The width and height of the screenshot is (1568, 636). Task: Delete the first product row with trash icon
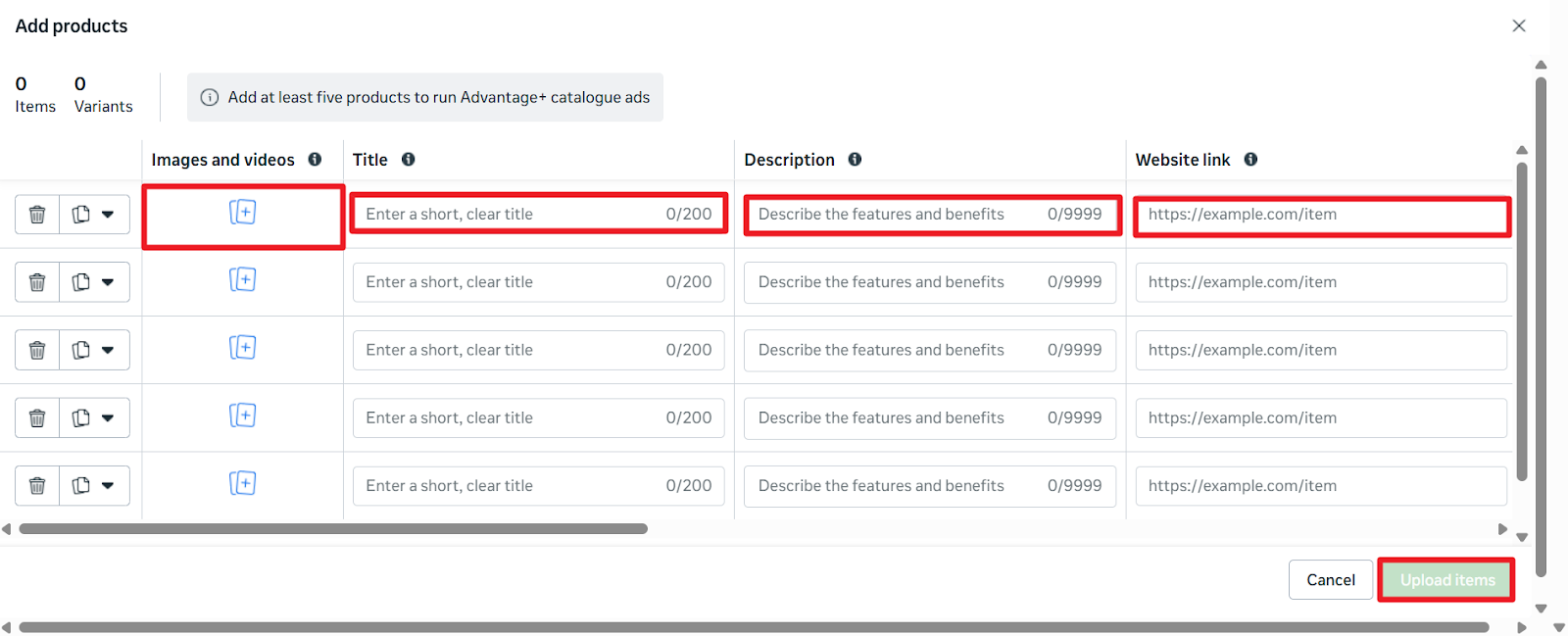point(37,215)
